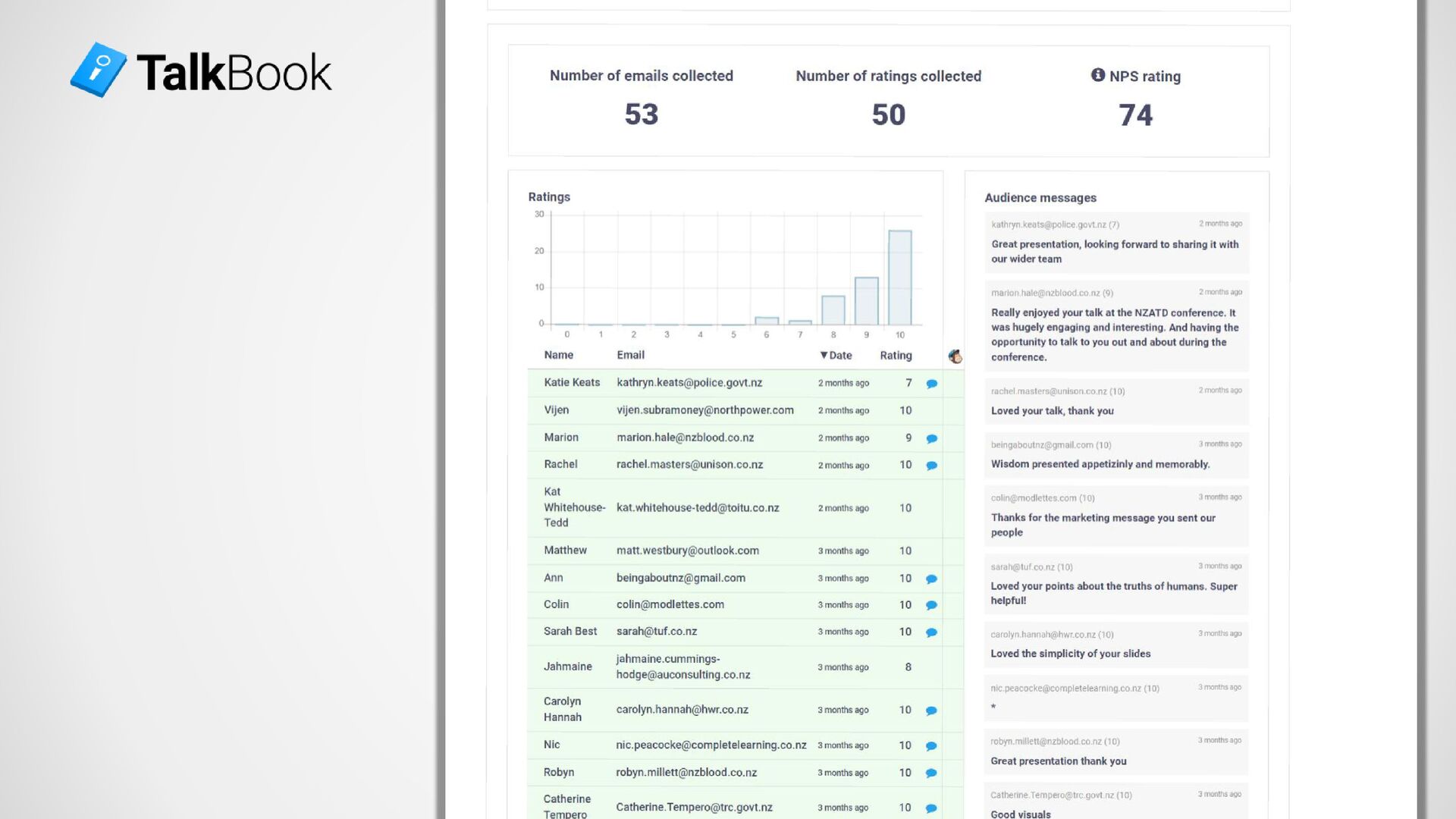The image size is (1456, 819).
Task: Click the Mailchimp icon beside the Rating column
Action: coord(955,356)
